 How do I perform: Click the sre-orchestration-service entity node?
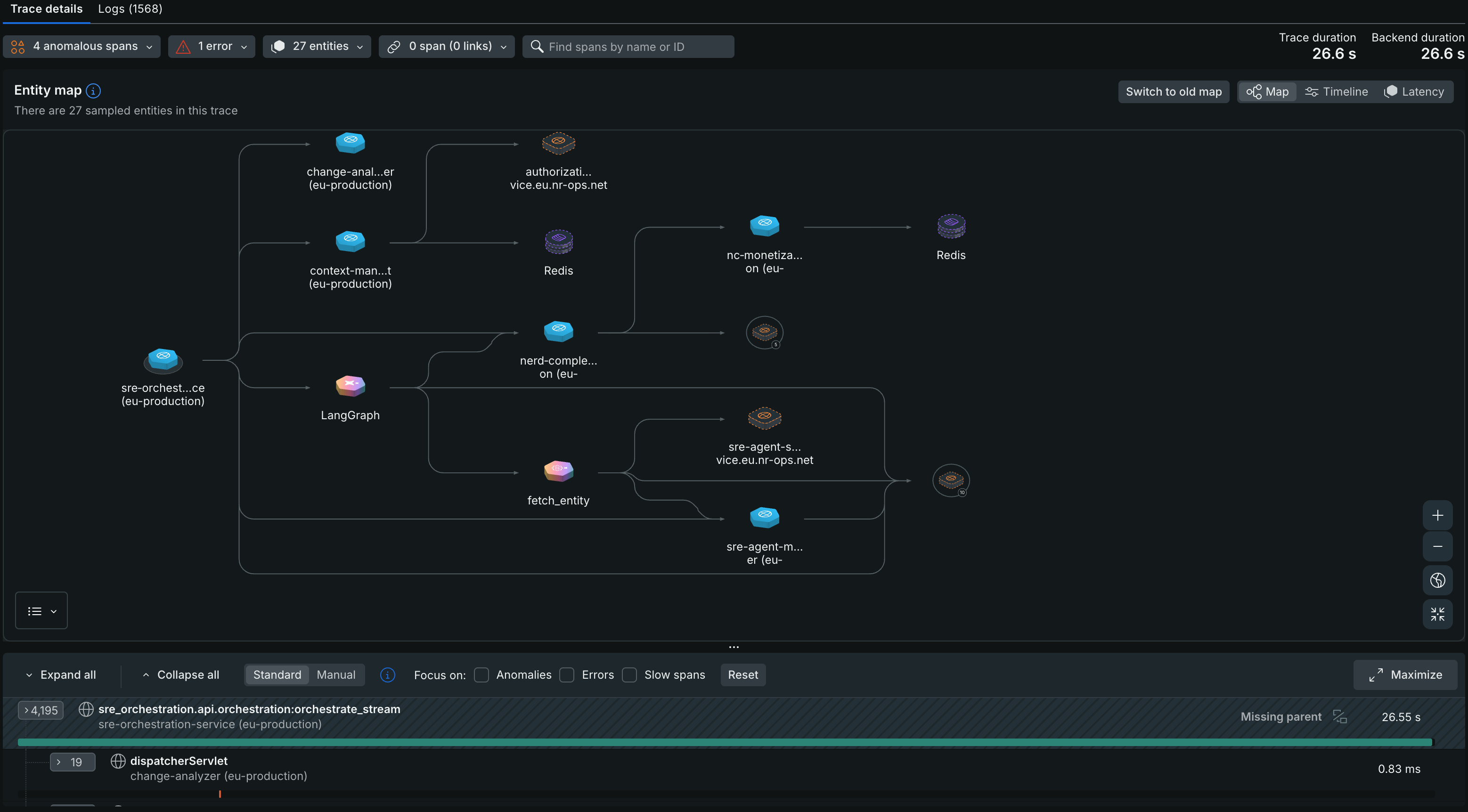(163, 360)
